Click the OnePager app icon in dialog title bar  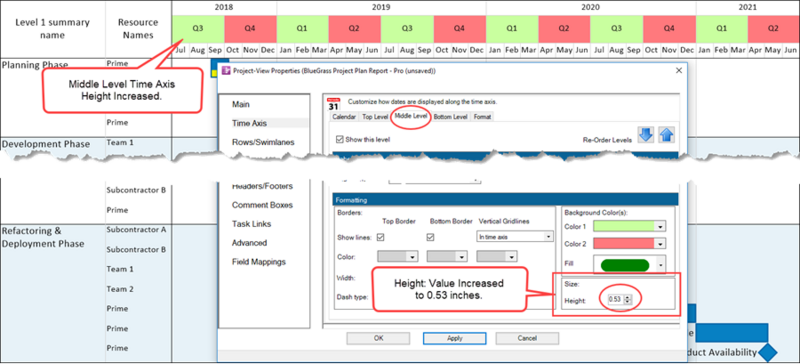[225, 71]
